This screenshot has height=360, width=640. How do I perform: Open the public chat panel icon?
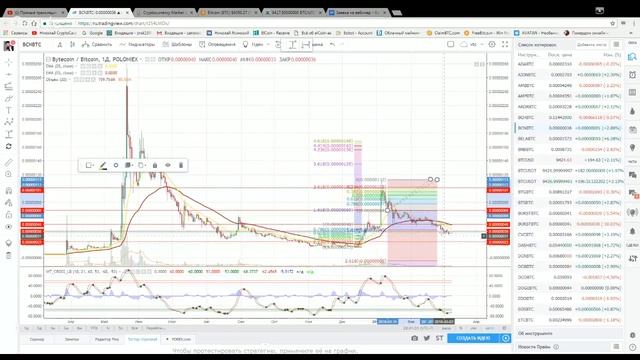[632, 175]
